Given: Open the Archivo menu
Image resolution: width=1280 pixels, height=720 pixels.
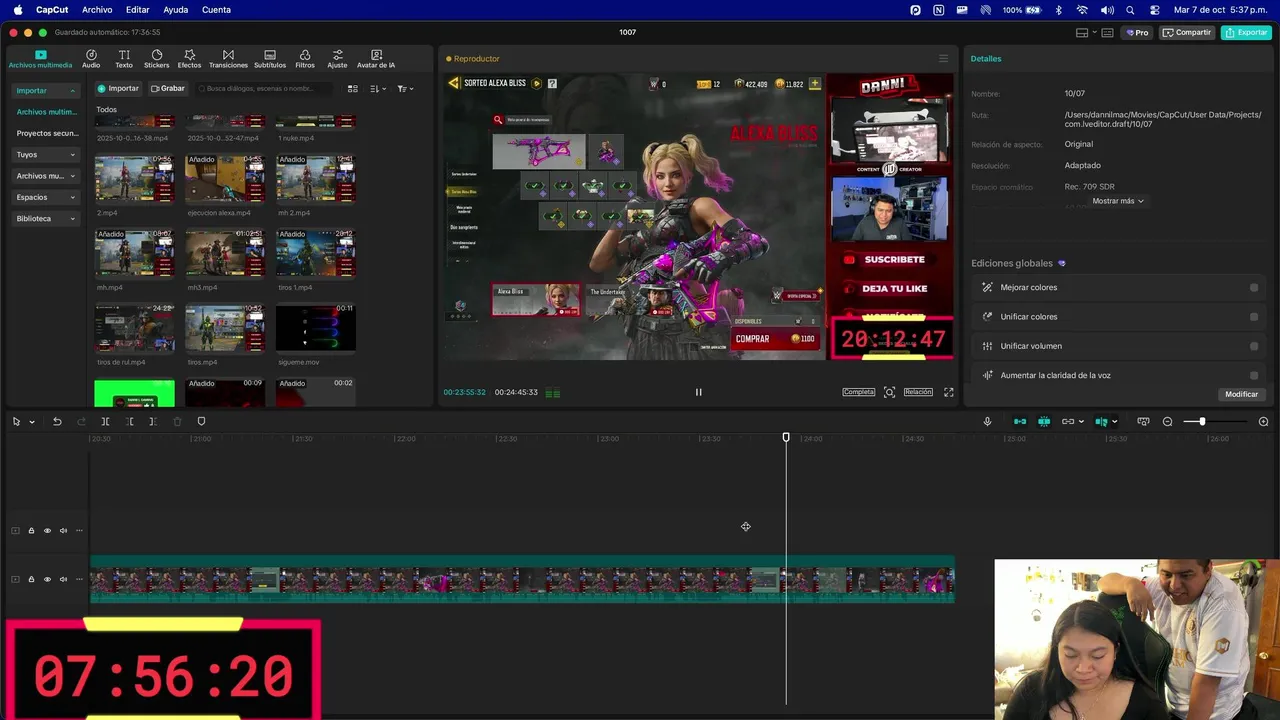Looking at the screenshot, I should (97, 10).
